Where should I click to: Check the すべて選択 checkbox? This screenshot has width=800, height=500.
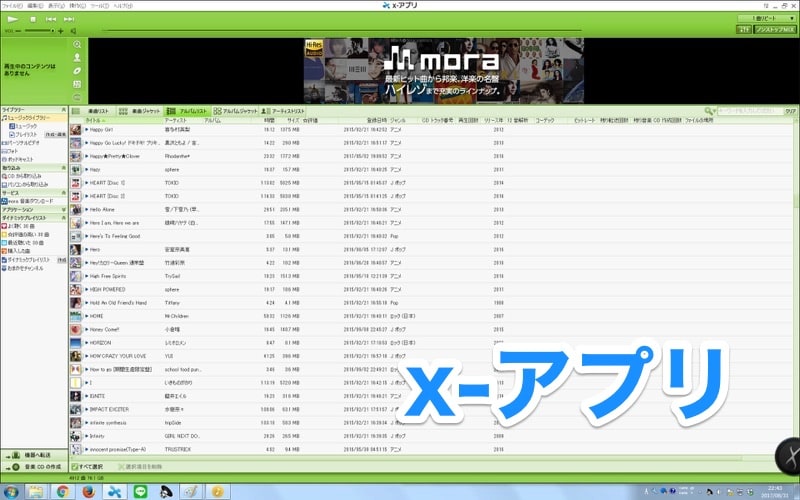pyautogui.click(x=75, y=466)
